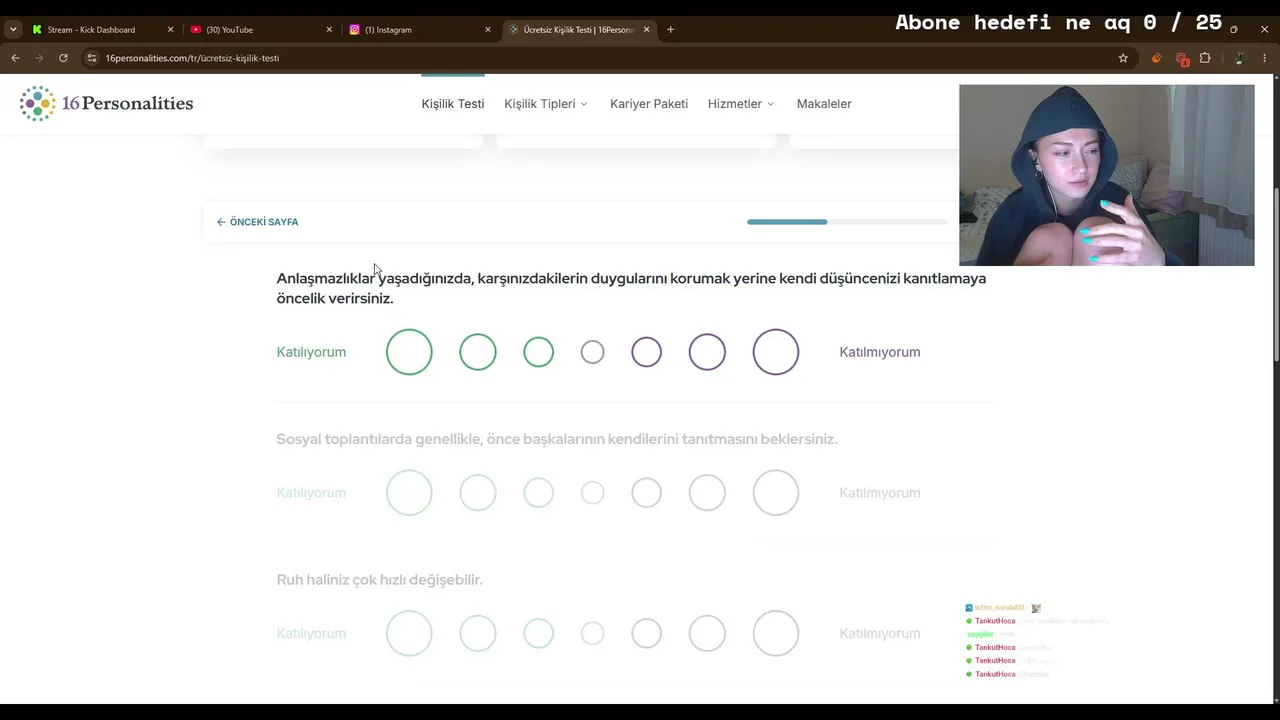
Task: Close the Instagram tab
Action: 488,30
